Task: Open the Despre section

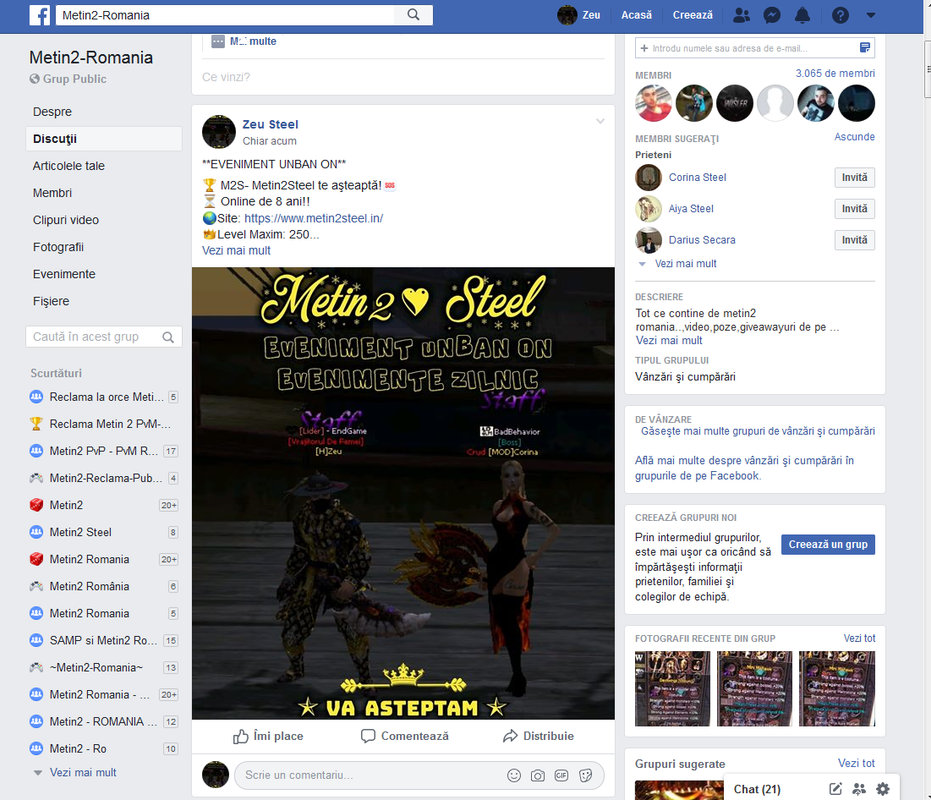Action: pos(52,112)
